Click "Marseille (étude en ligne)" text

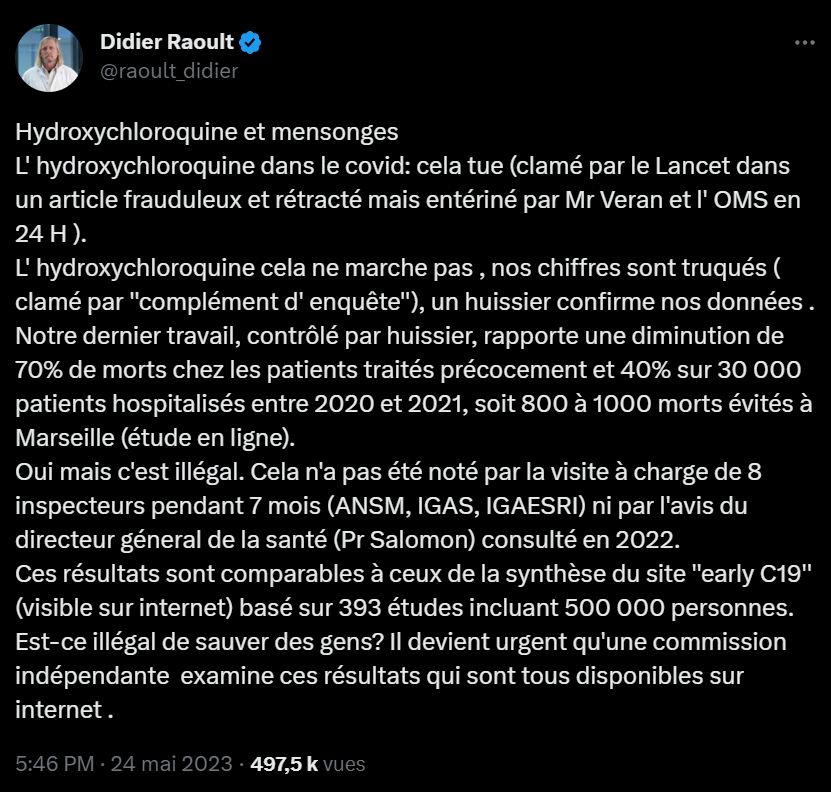[152, 436]
